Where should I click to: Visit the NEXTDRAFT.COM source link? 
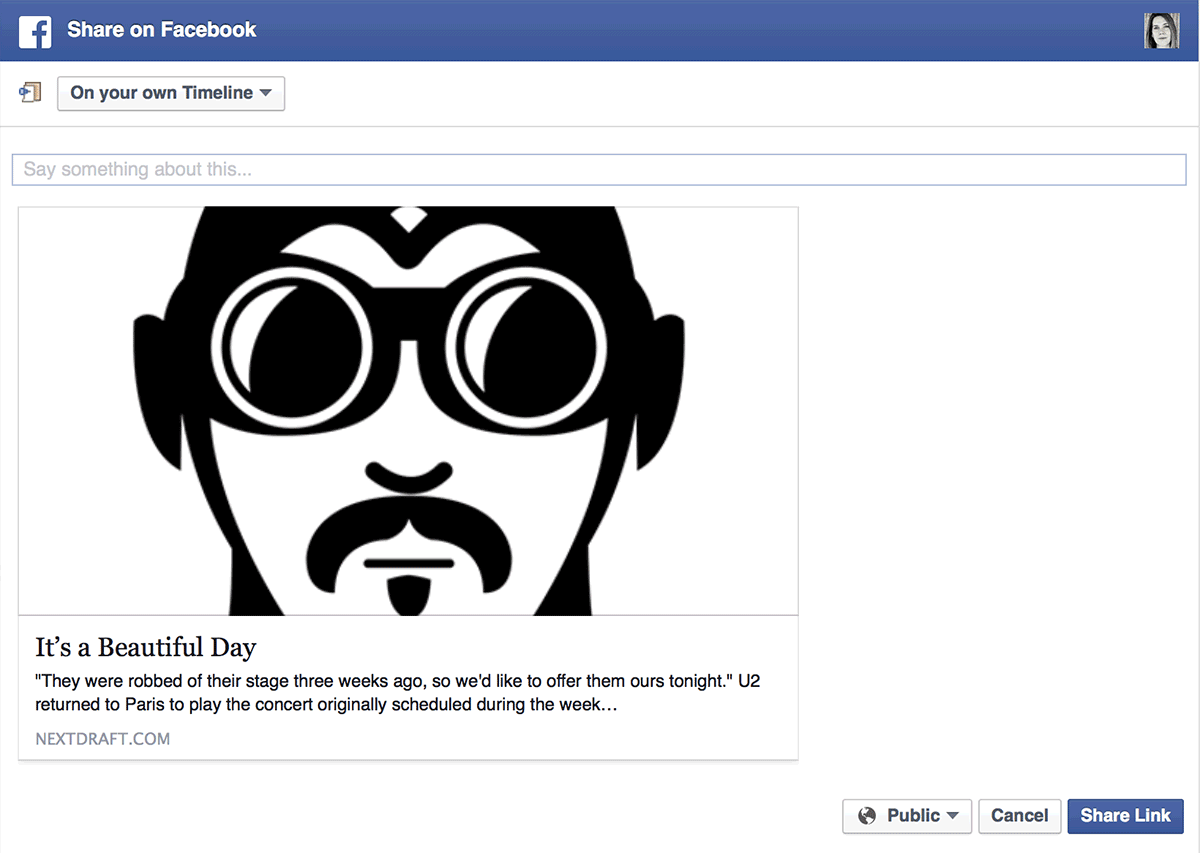click(103, 739)
